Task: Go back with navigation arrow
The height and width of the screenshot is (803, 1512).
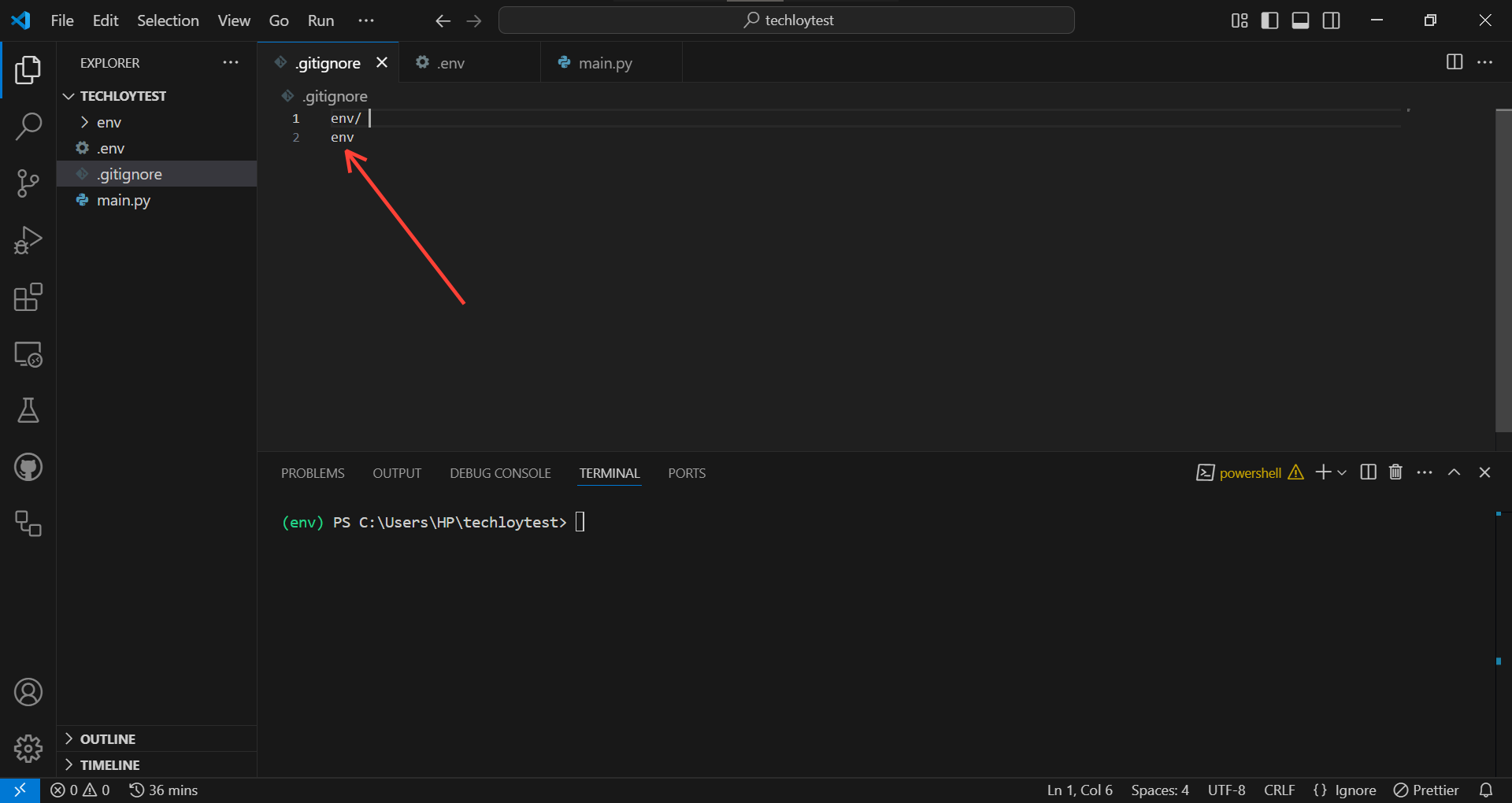Action: tap(443, 20)
